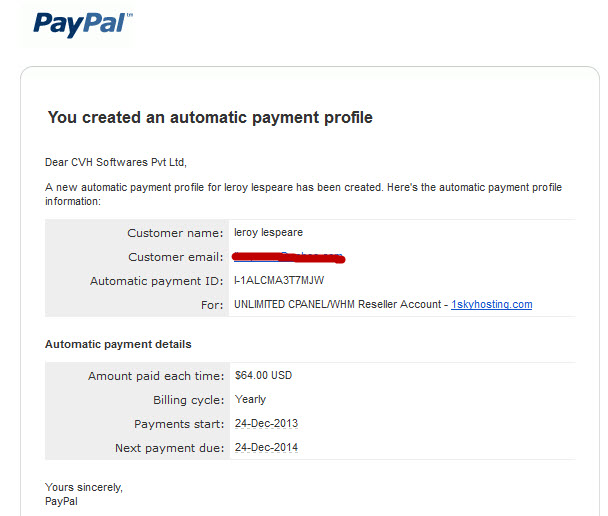The image size is (608, 516).
Task: Click the Automatic payment details heading
Action: [118, 344]
